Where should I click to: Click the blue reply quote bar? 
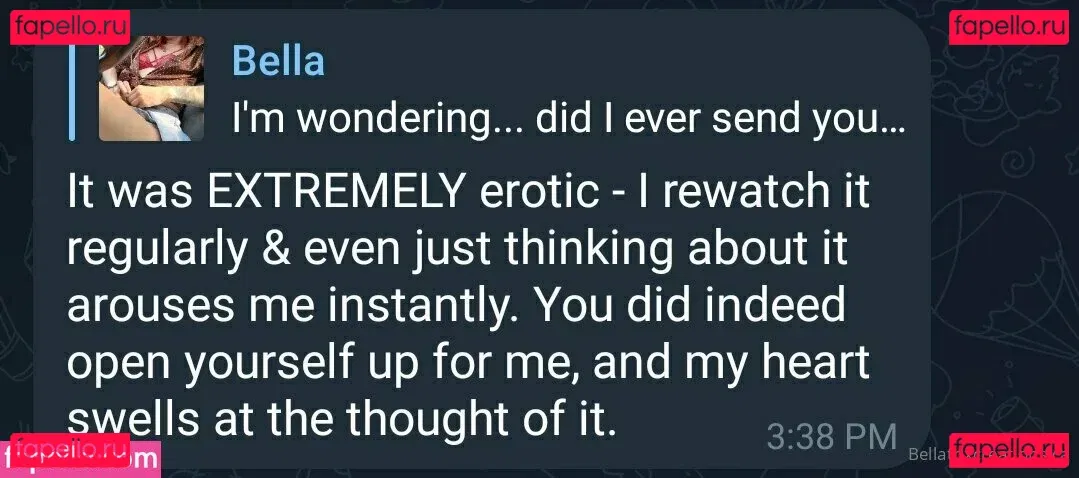click(72, 88)
